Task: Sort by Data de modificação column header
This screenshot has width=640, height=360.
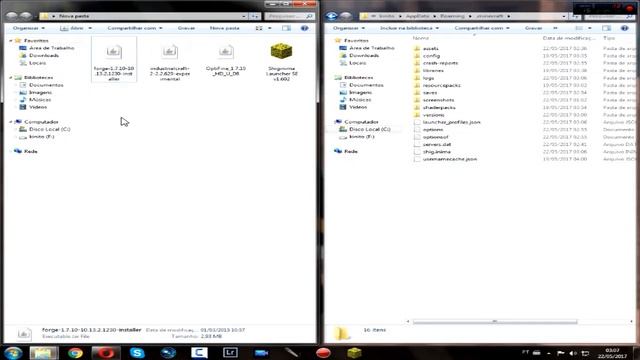Action: click(569, 38)
